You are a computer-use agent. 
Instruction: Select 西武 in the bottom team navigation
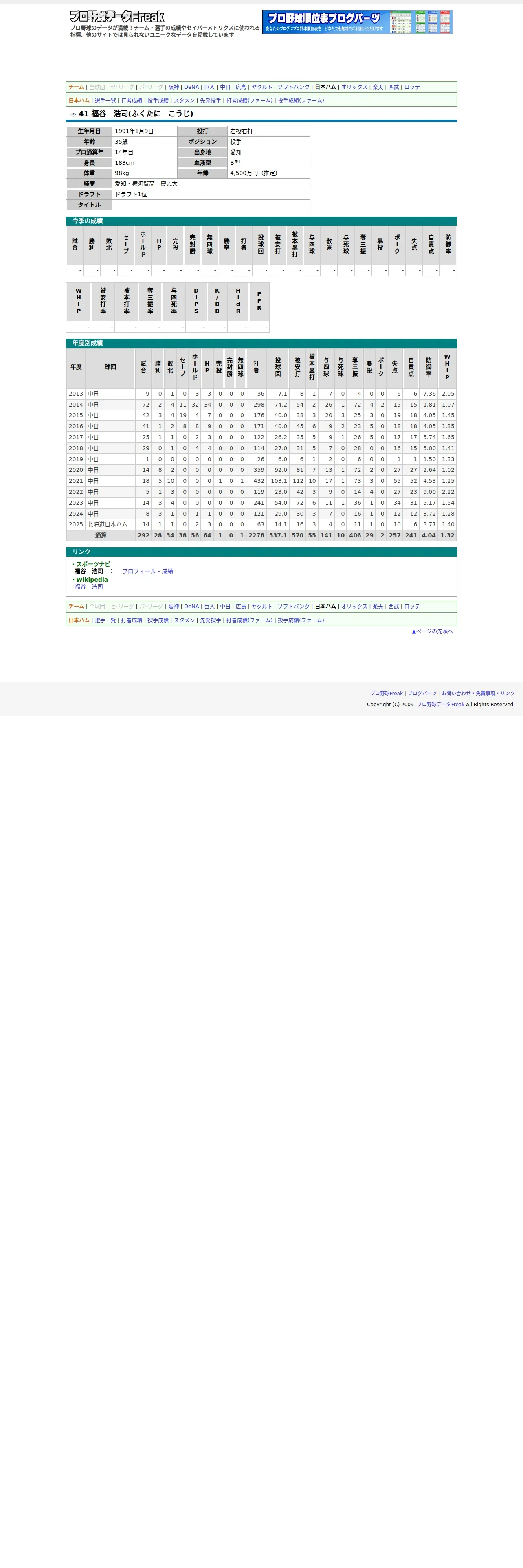point(394,606)
